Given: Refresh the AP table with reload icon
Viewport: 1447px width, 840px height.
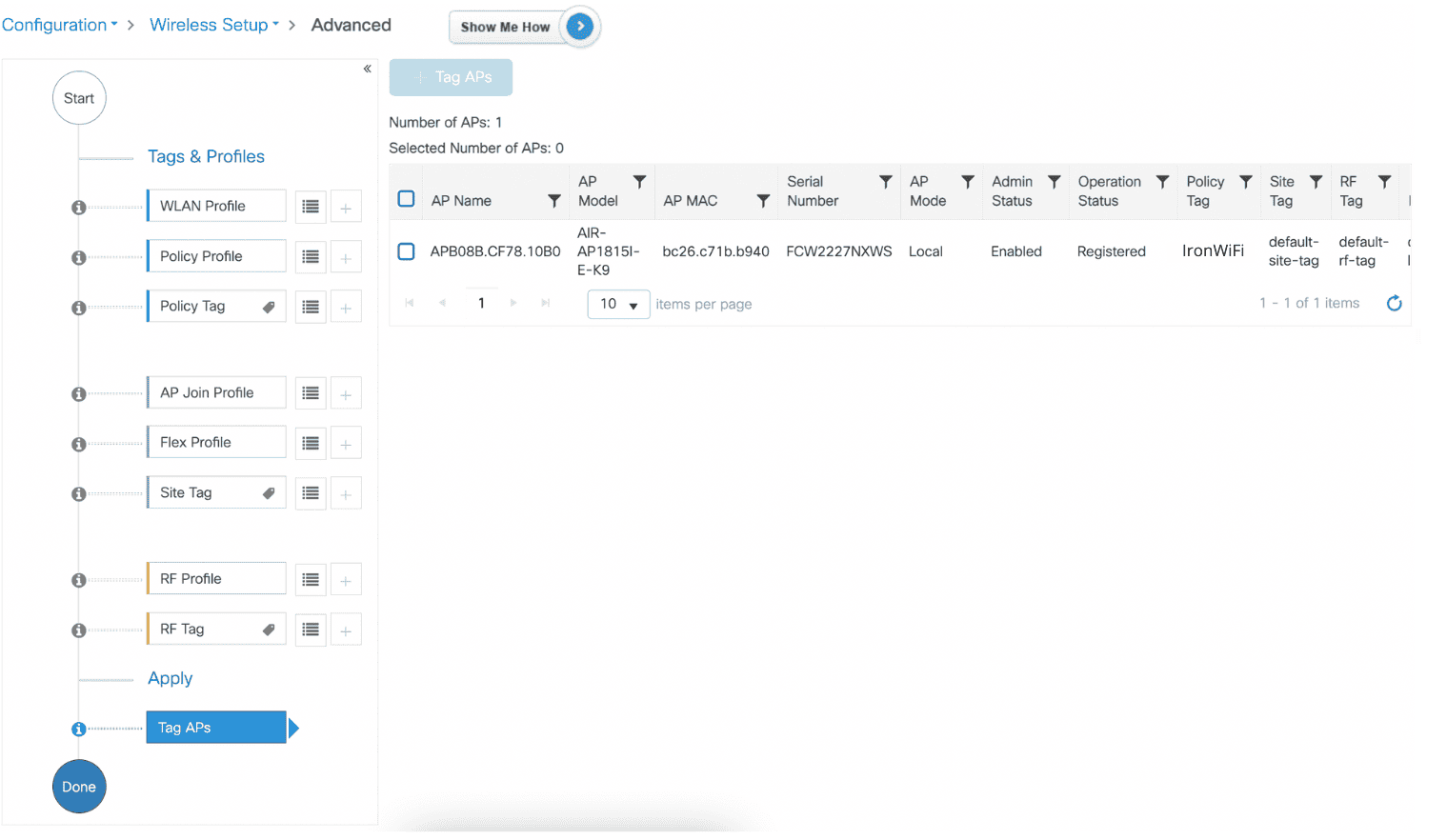Looking at the screenshot, I should [x=1394, y=304].
